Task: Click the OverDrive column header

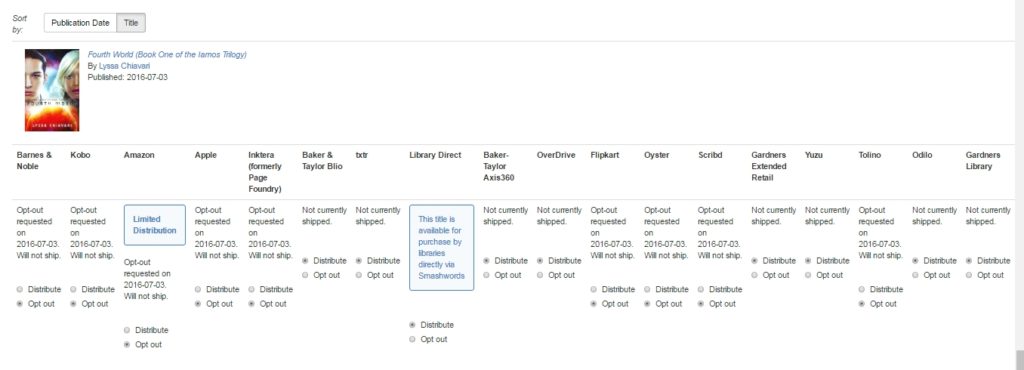Action: click(x=556, y=155)
